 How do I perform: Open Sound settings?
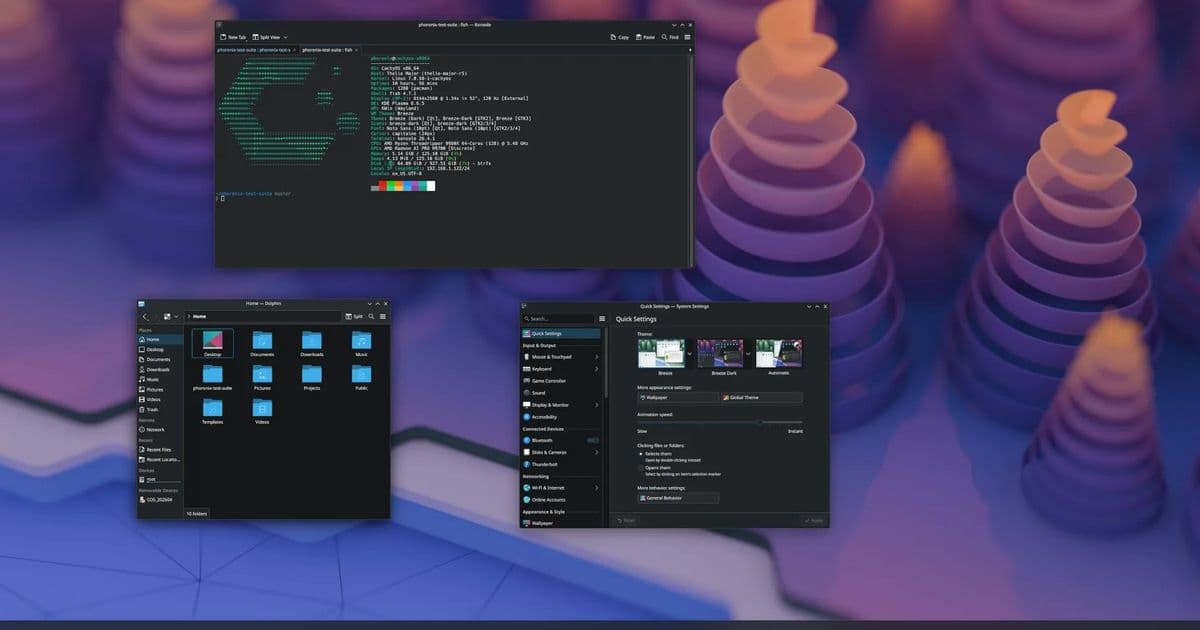coord(561,392)
